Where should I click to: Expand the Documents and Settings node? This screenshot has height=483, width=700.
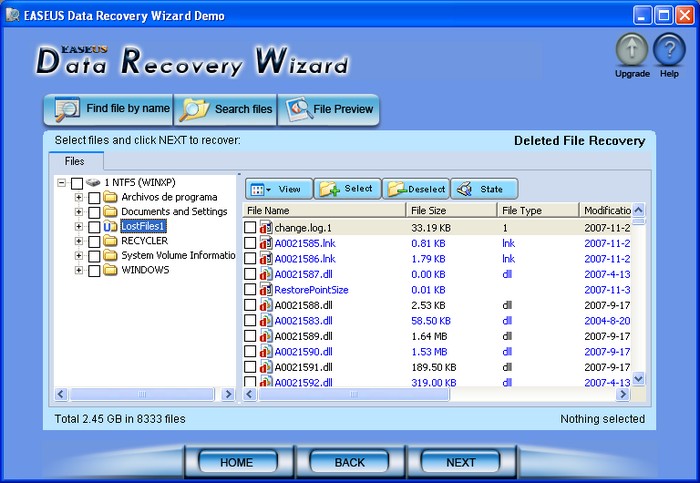click(79, 212)
